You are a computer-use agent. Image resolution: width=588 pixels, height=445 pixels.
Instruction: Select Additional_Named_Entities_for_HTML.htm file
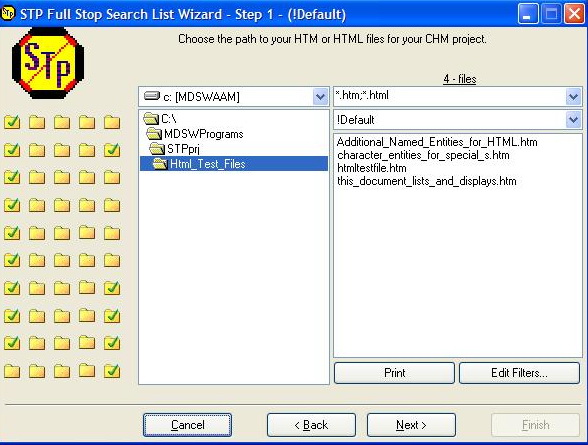pyautogui.click(x=437, y=142)
